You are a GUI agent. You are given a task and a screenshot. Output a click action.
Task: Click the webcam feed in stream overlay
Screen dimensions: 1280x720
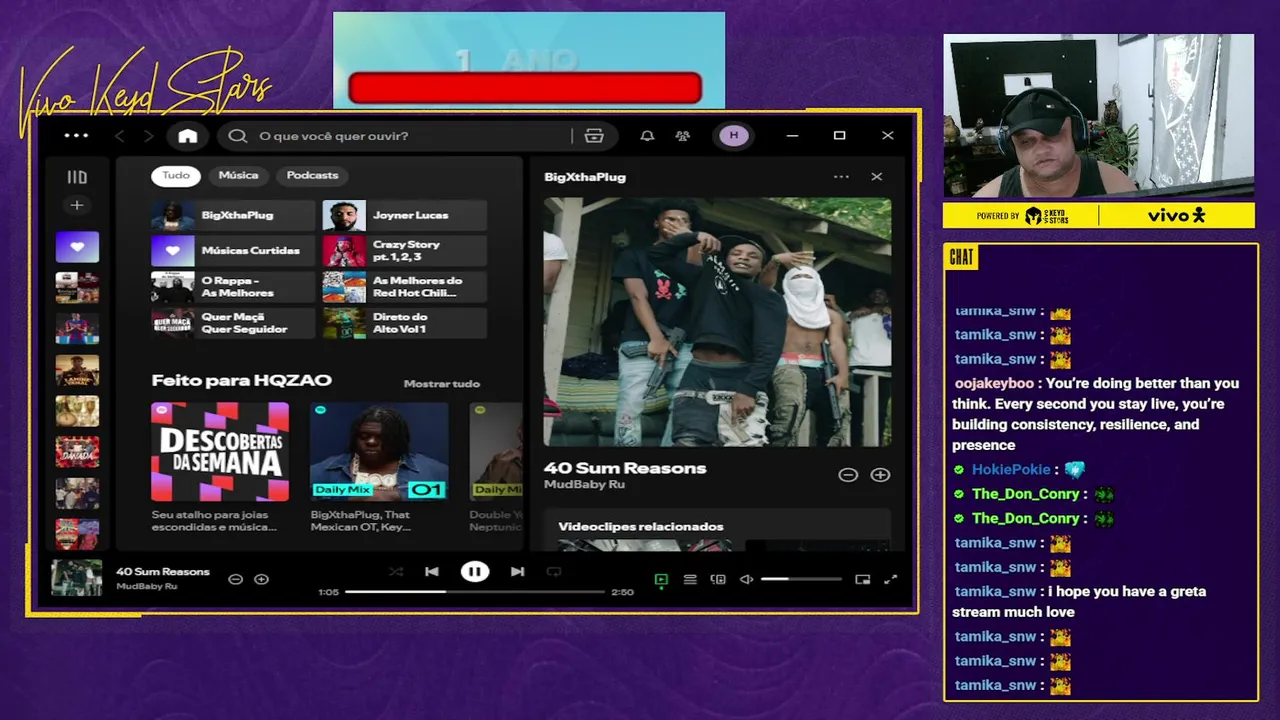(x=1098, y=116)
